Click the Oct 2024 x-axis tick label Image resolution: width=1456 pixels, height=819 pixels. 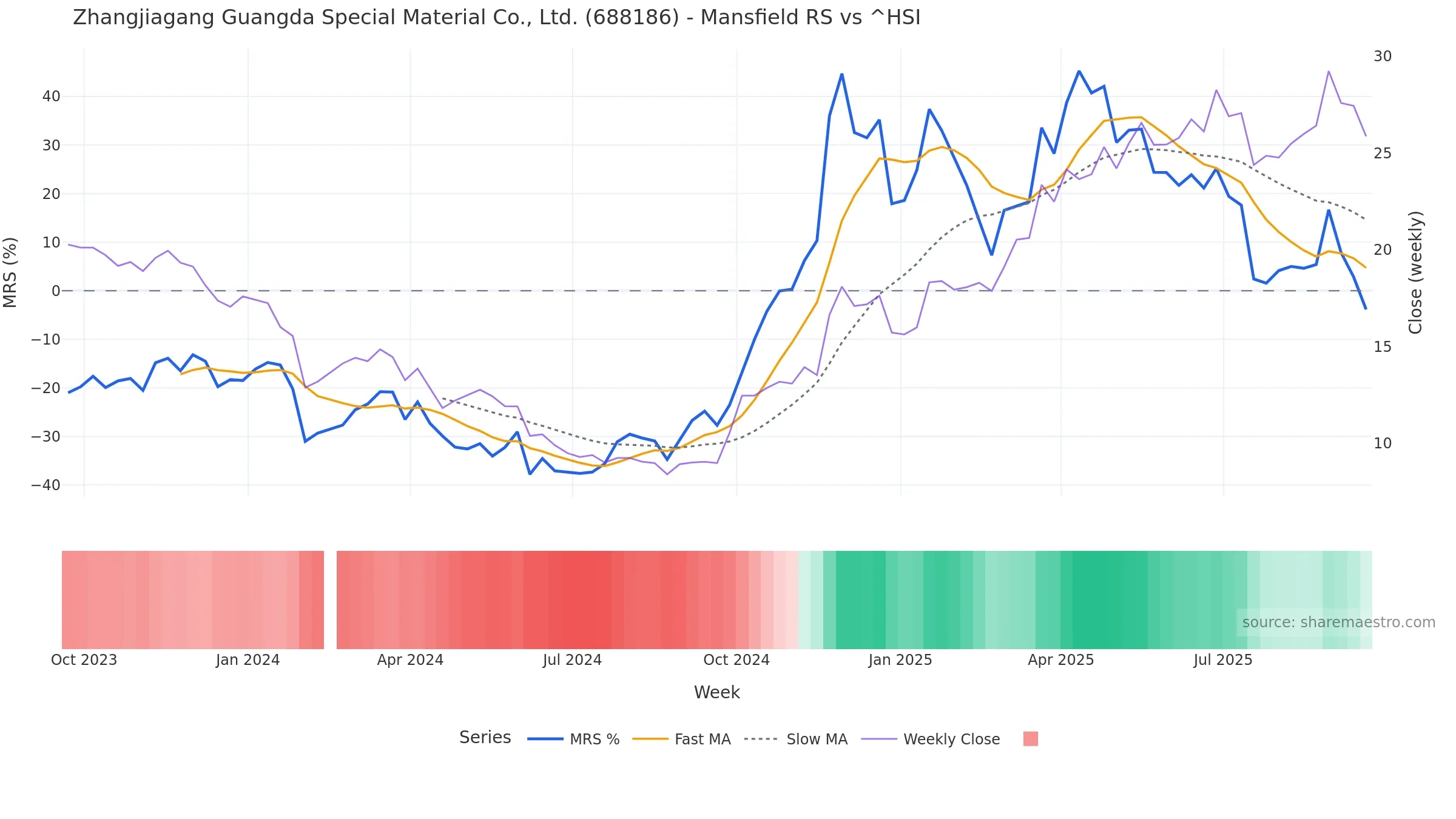coord(736,660)
